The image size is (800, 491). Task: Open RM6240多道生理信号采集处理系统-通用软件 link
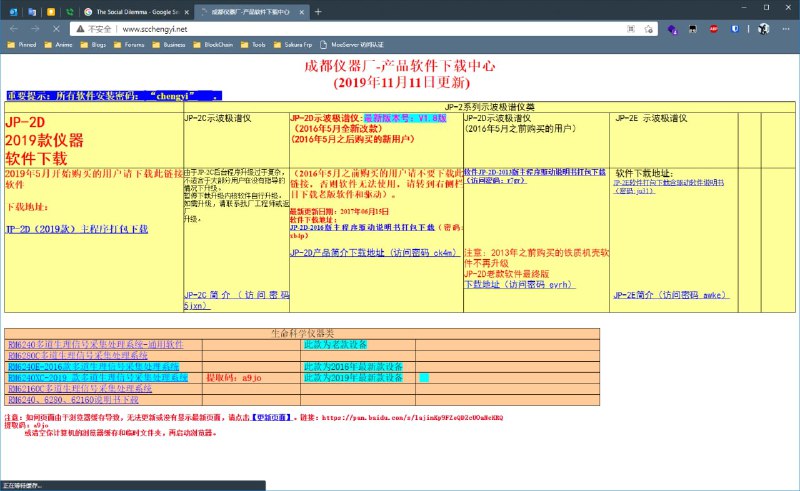coord(95,345)
